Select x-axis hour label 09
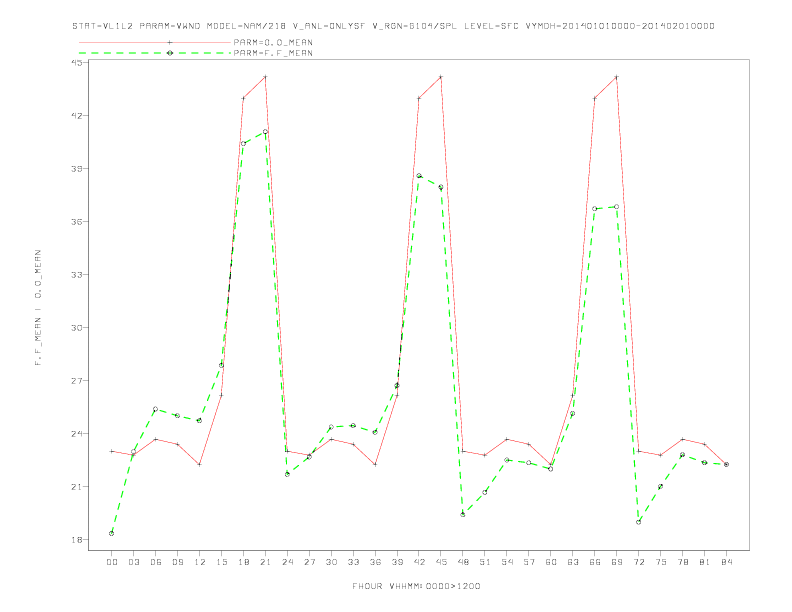The width and height of the screenshot is (792, 612). click(x=177, y=562)
